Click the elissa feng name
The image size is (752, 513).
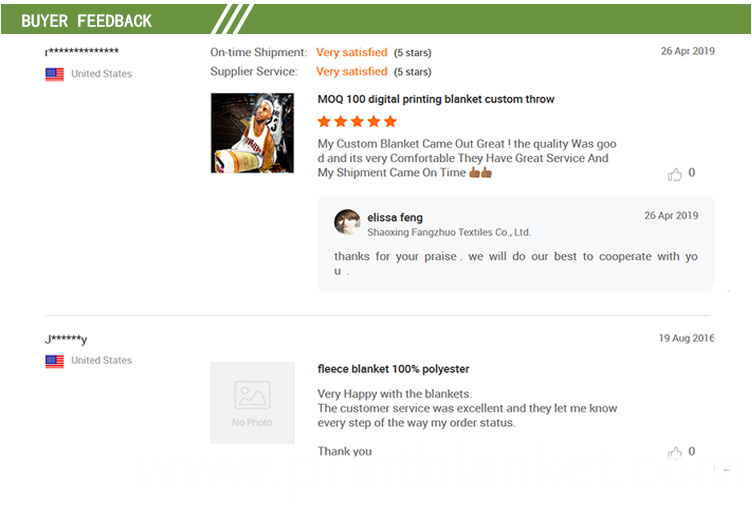(x=395, y=218)
